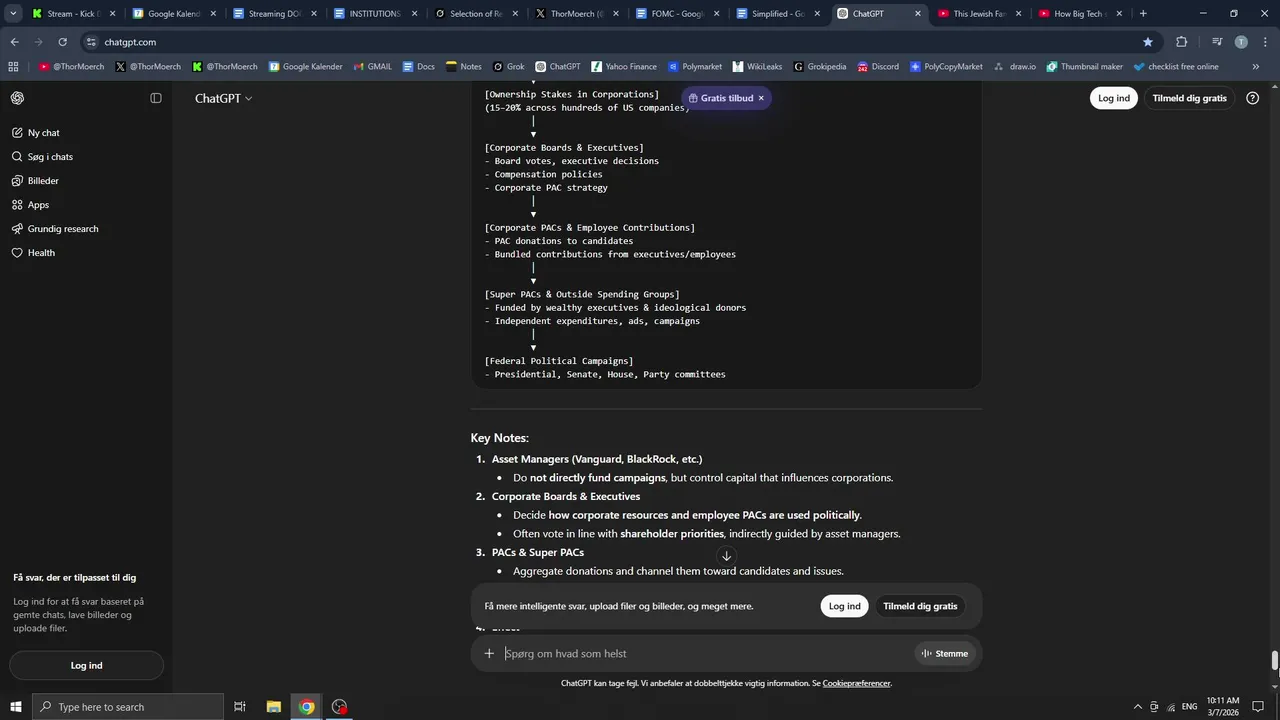Open the Notes bookmark
The image size is (1280, 720).
pyautogui.click(x=463, y=67)
